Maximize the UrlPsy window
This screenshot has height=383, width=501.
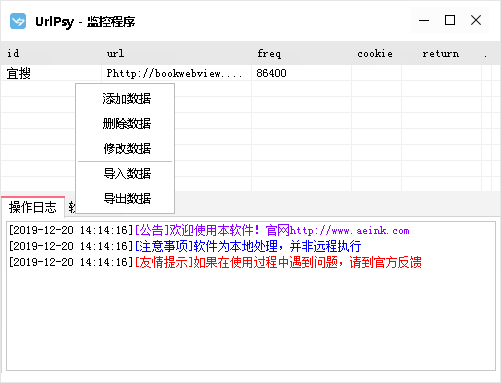(x=450, y=20)
